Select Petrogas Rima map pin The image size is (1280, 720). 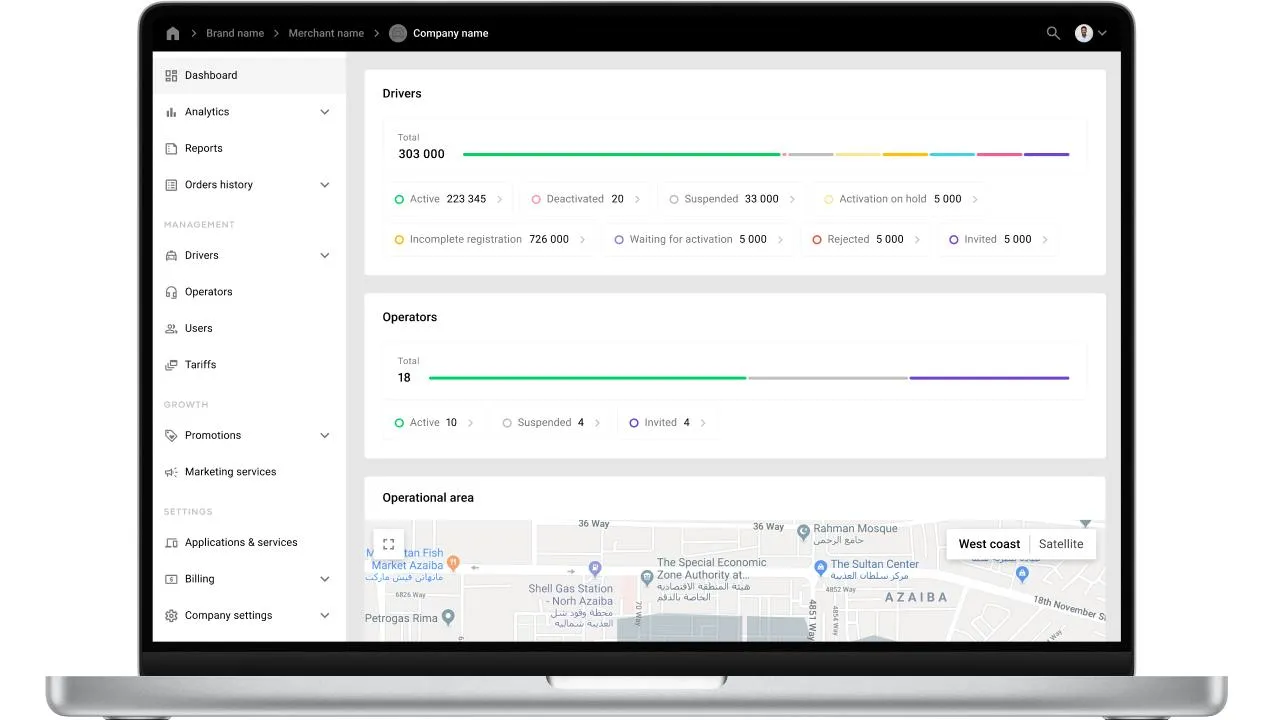(448, 617)
